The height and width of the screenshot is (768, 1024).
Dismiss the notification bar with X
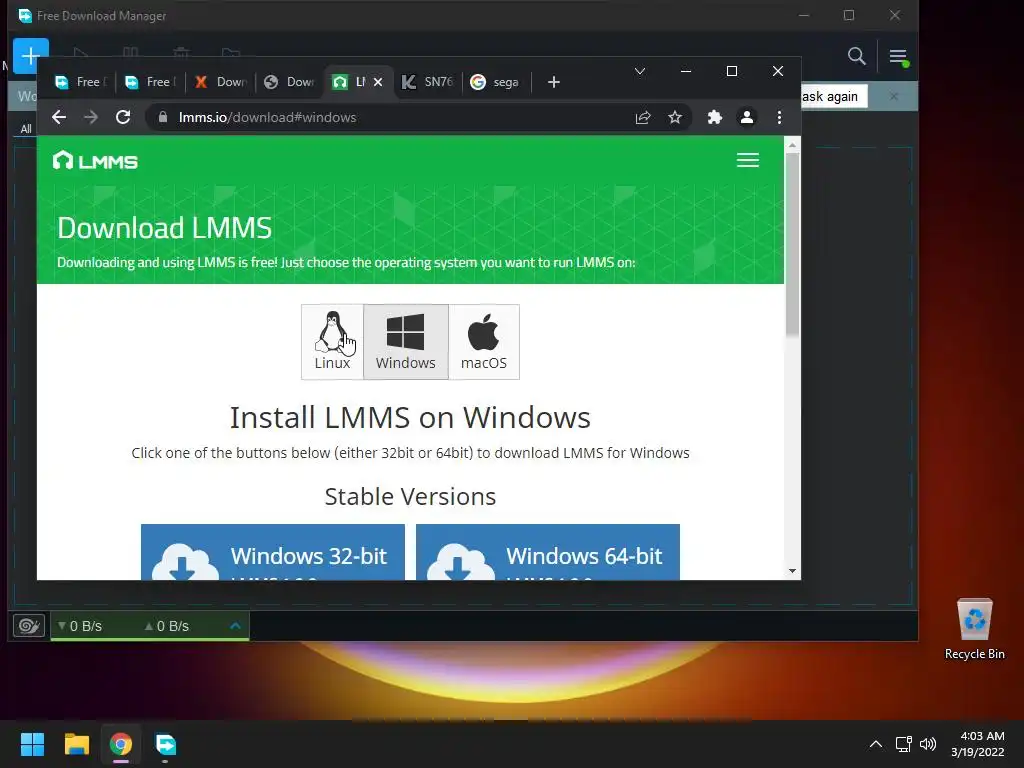click(894, 97)
